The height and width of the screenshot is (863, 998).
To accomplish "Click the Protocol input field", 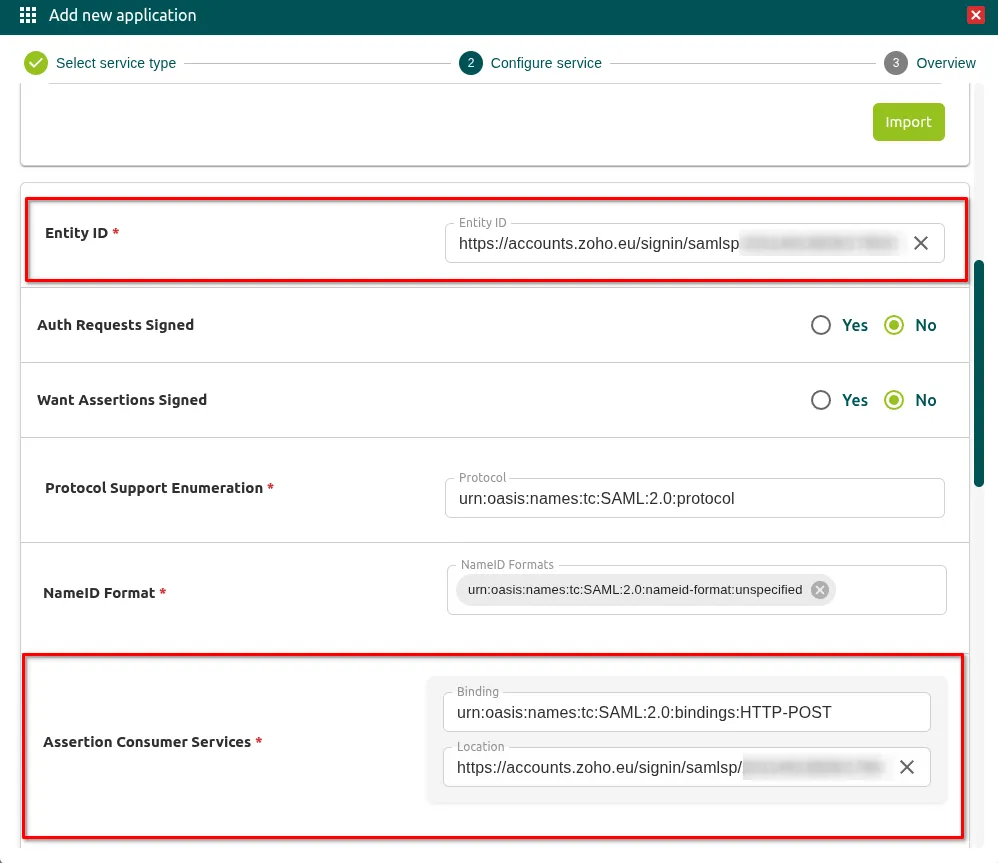I will click(x=694, y=498).
